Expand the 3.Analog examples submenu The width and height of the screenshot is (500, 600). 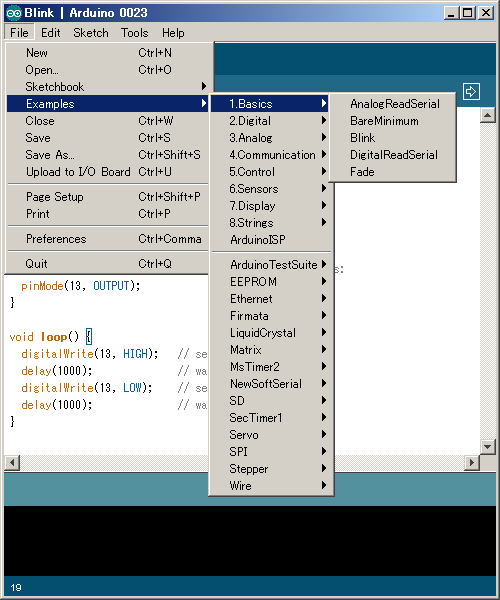click(x=270, y=138)
